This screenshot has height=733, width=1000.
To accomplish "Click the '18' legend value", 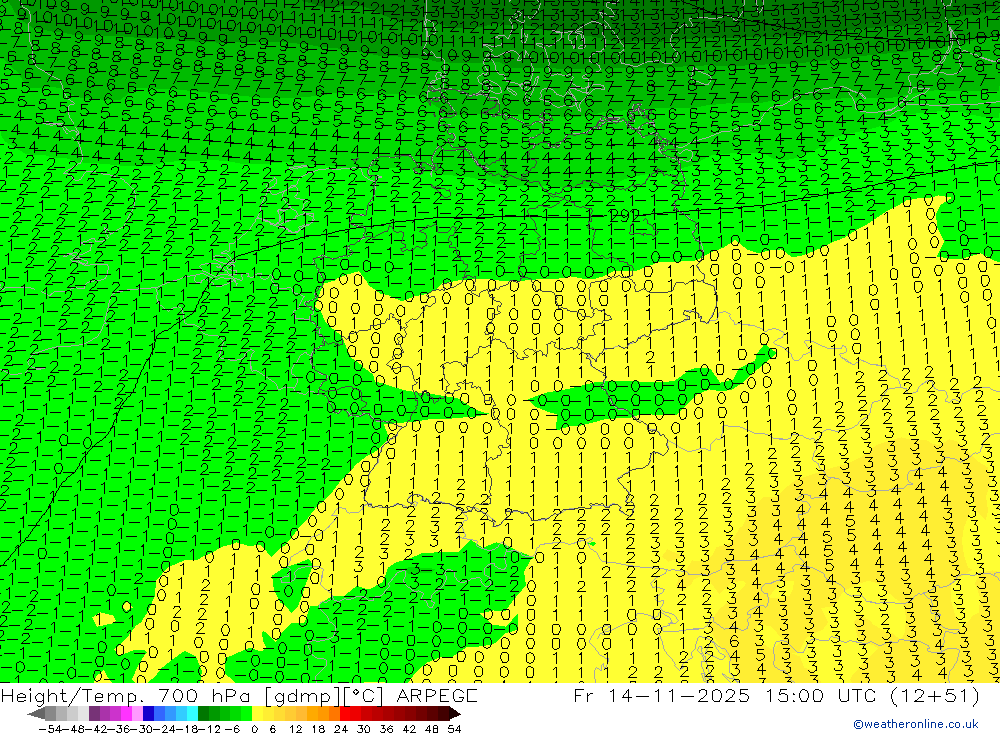I will click(318, 729).
